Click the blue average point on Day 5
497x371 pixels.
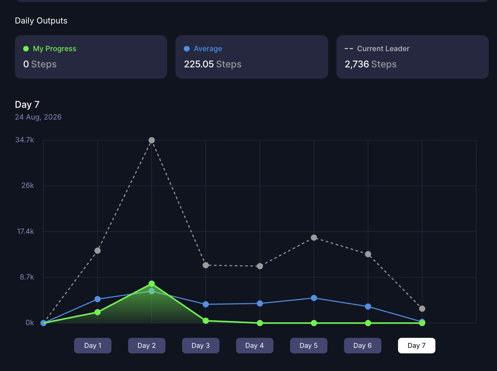(314, 298)
